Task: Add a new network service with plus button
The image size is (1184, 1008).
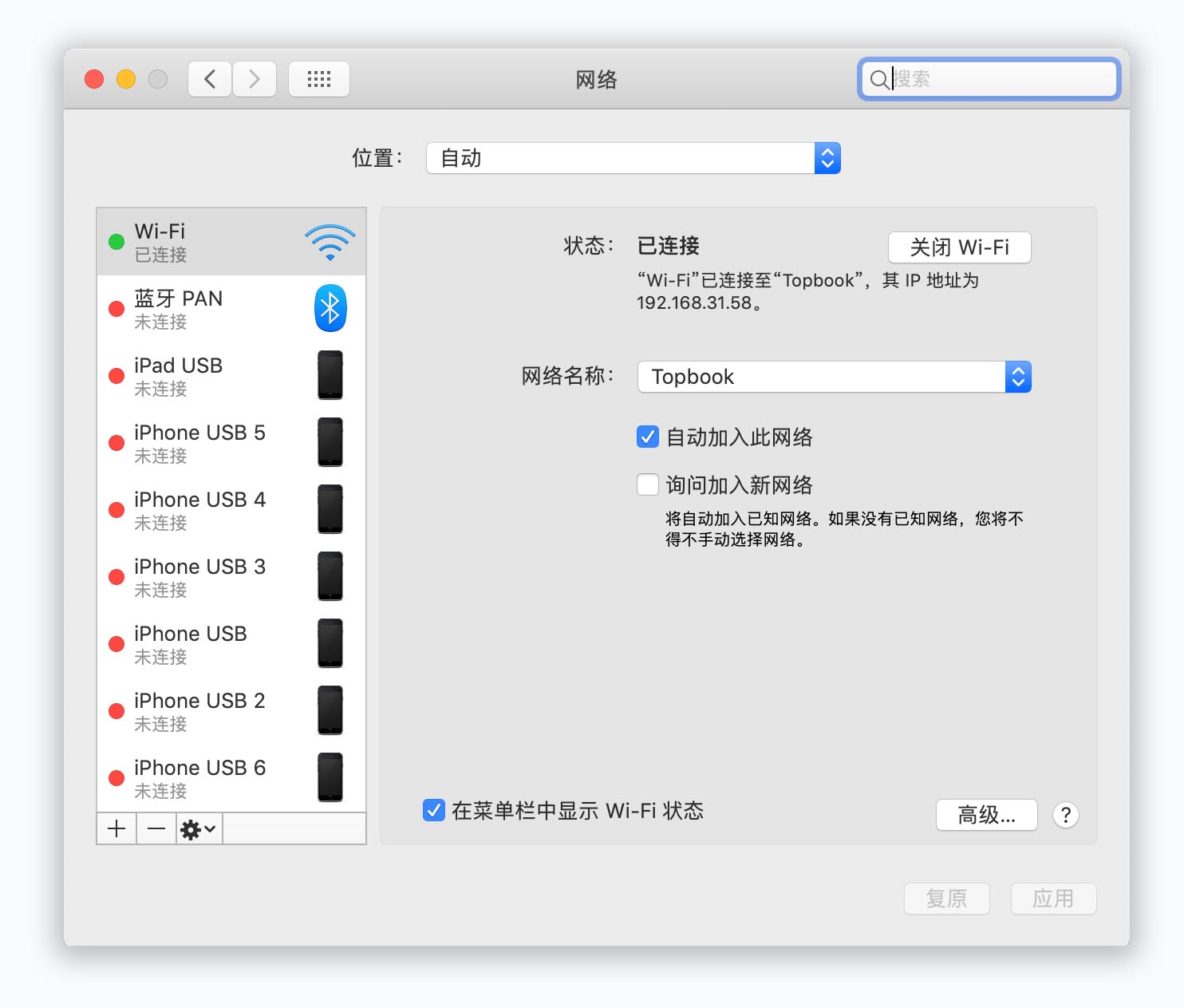Action: click(116, 828)
